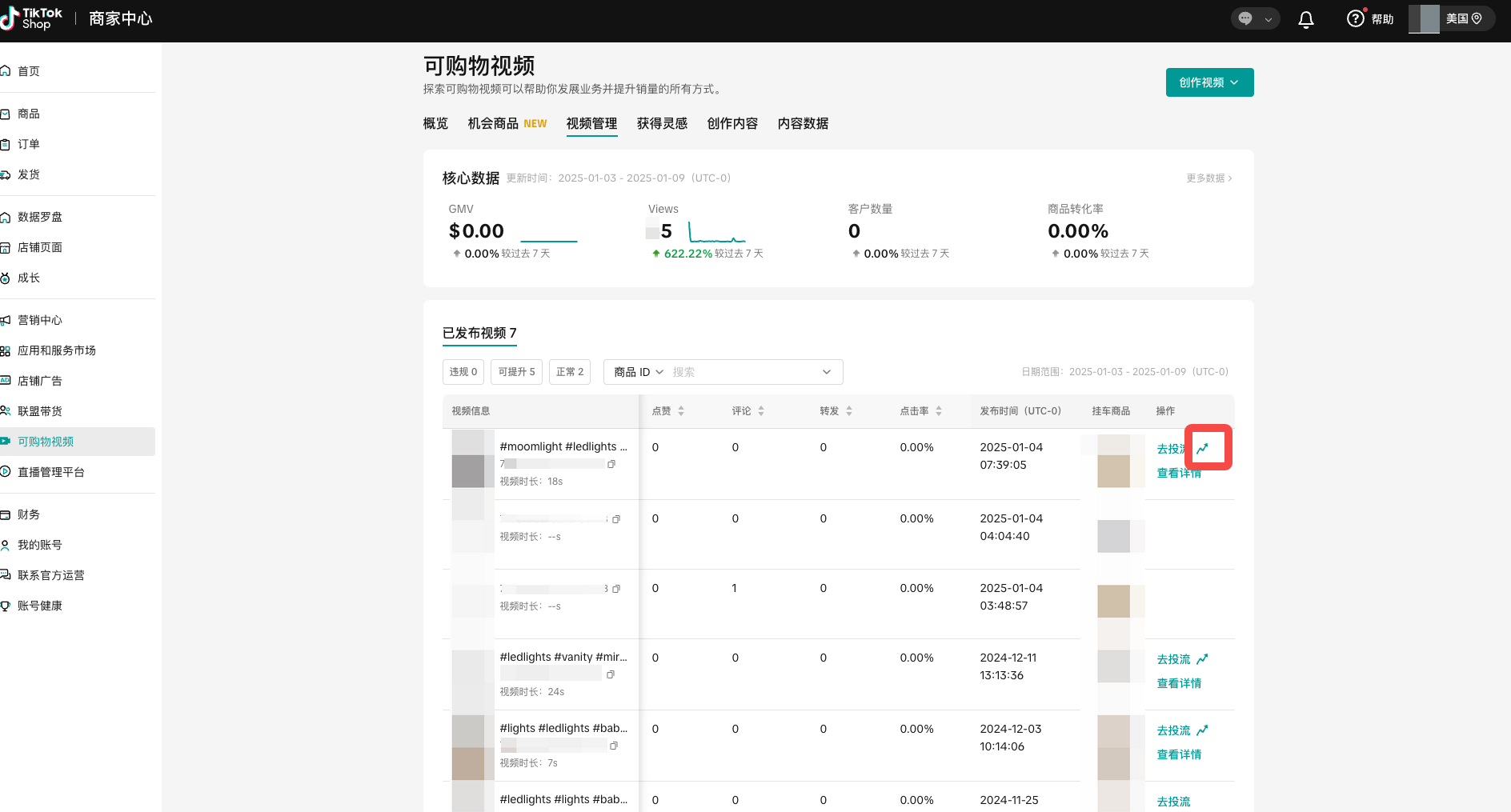The height and width of the screenshot is (812, 1511).
Task: Sort table by 点赞 column arrows
Action: (681, 411)
